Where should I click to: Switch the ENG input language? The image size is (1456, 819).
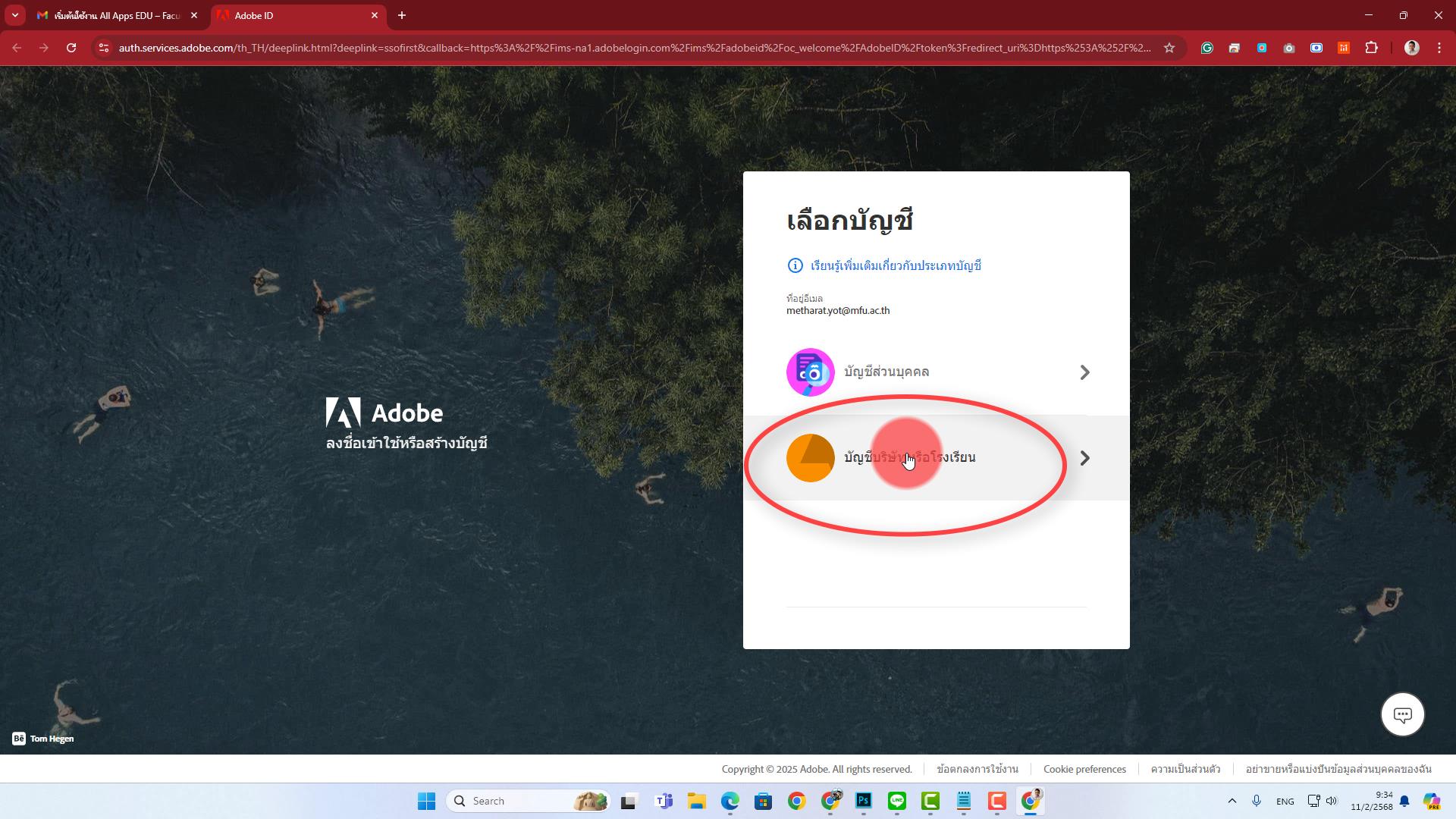(x=1285, y=802)
